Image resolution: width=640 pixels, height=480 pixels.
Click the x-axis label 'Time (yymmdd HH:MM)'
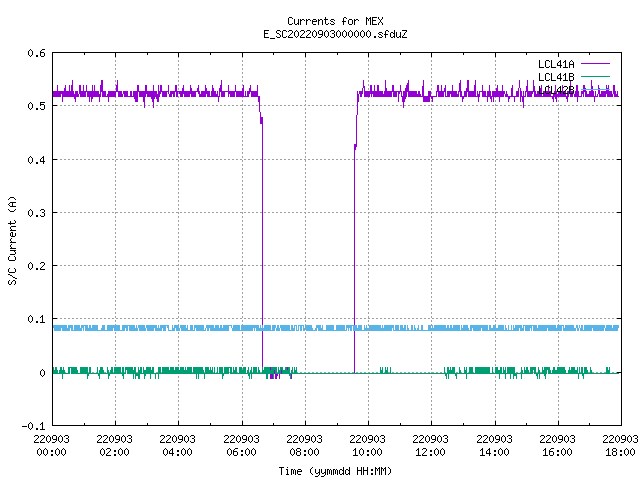tap(335, 471)
